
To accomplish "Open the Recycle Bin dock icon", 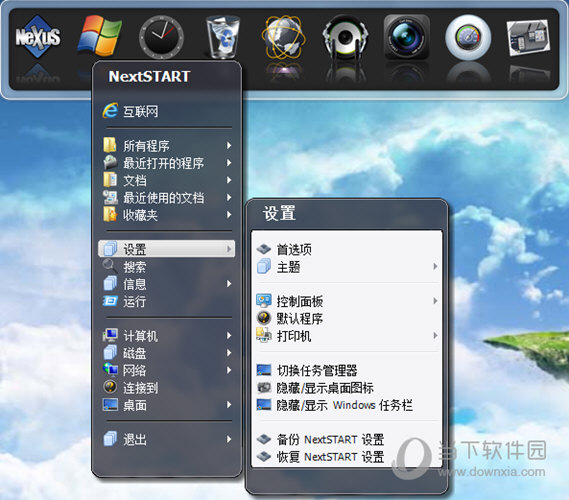I will pyautogui.click(x=223, y=37).
